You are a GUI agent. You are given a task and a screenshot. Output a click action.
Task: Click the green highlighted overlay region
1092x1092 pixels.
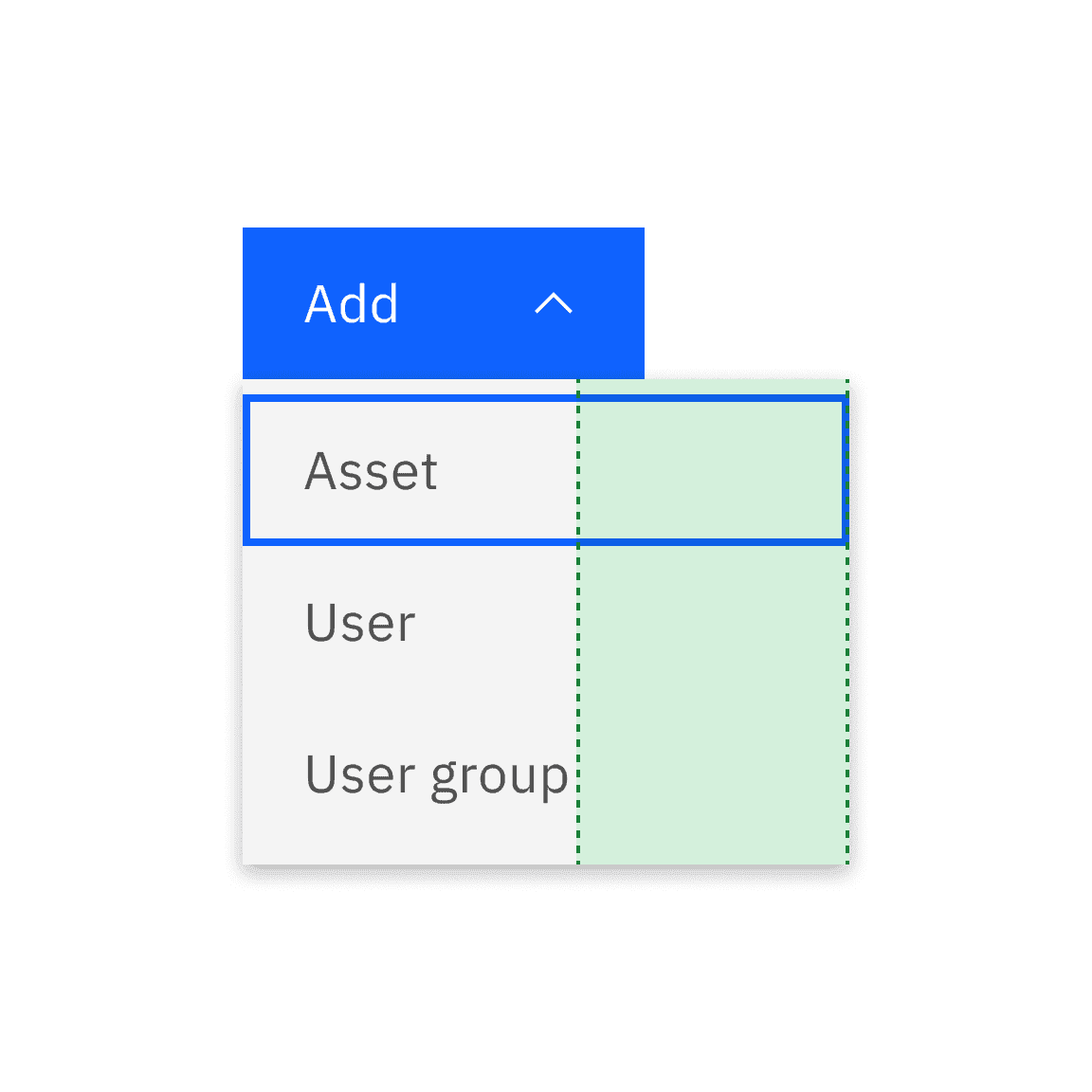[711, 664]
